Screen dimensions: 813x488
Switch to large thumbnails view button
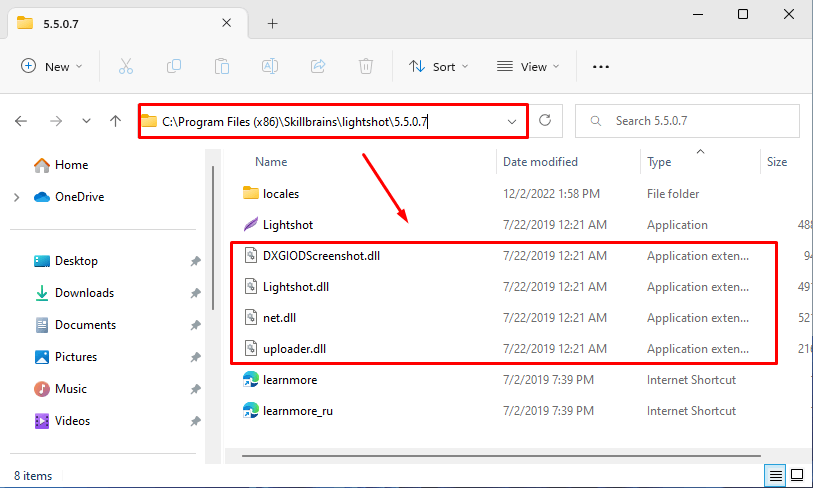tap(797, 475)
